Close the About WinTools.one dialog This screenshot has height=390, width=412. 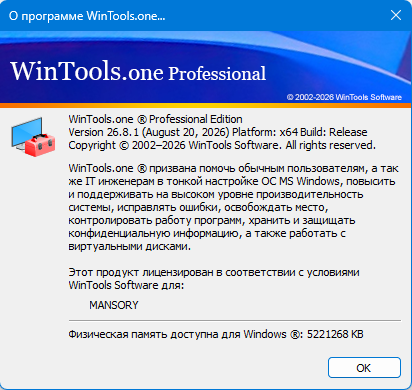tap(396, 15)
